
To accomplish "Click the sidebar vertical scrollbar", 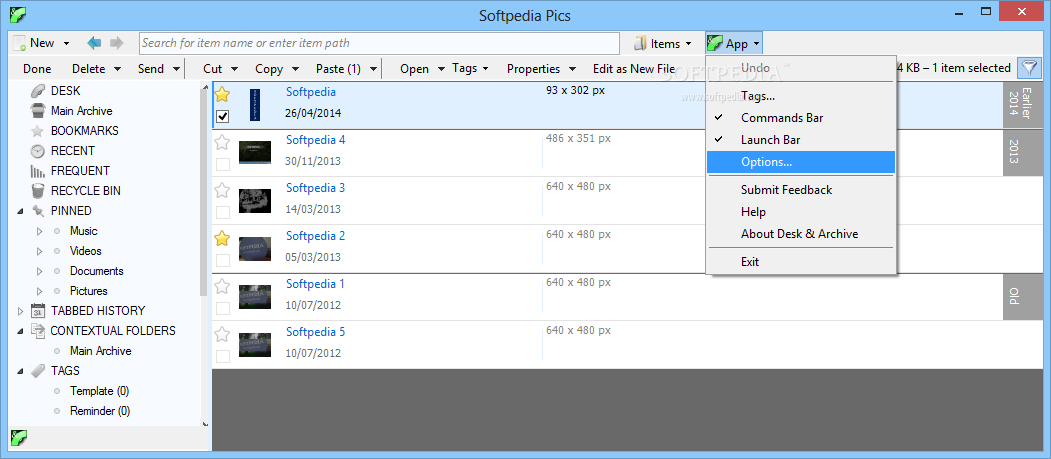I will pyautogui.click(x=203, y=191).
